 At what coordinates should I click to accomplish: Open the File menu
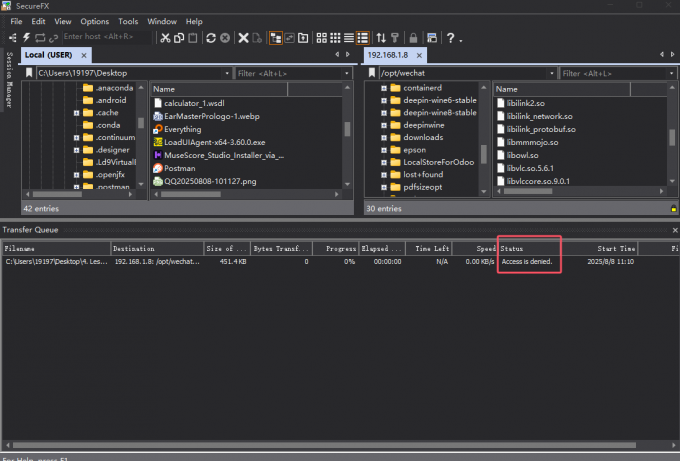click(16, 21)
